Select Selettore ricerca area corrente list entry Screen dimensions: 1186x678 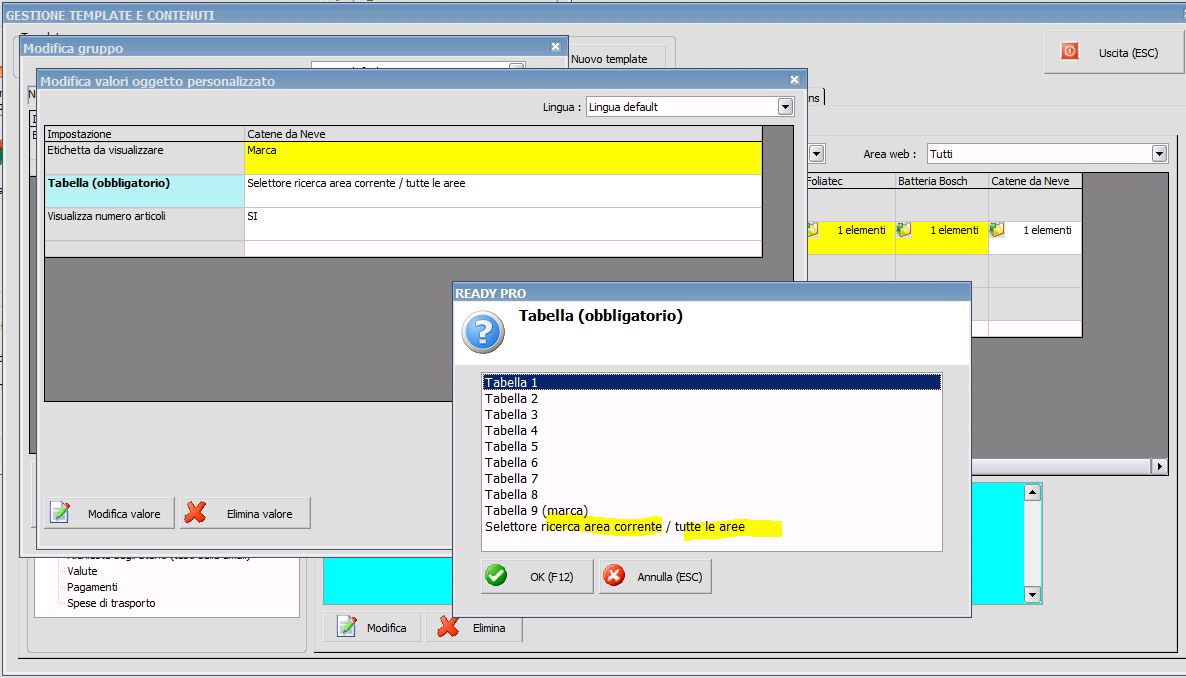click(712, 527)
